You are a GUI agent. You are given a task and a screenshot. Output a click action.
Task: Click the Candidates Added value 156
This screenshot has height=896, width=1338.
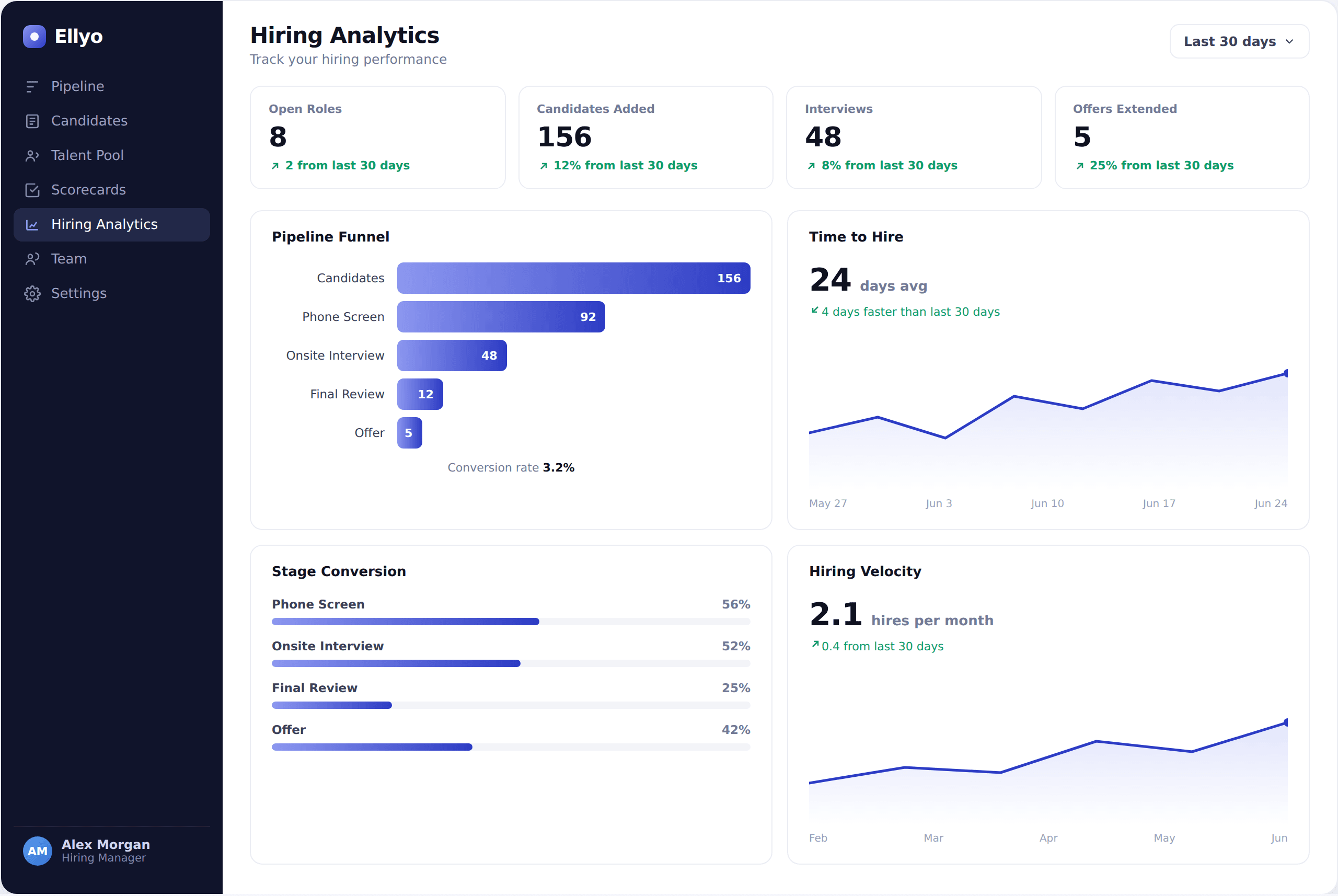click(564, 137)
